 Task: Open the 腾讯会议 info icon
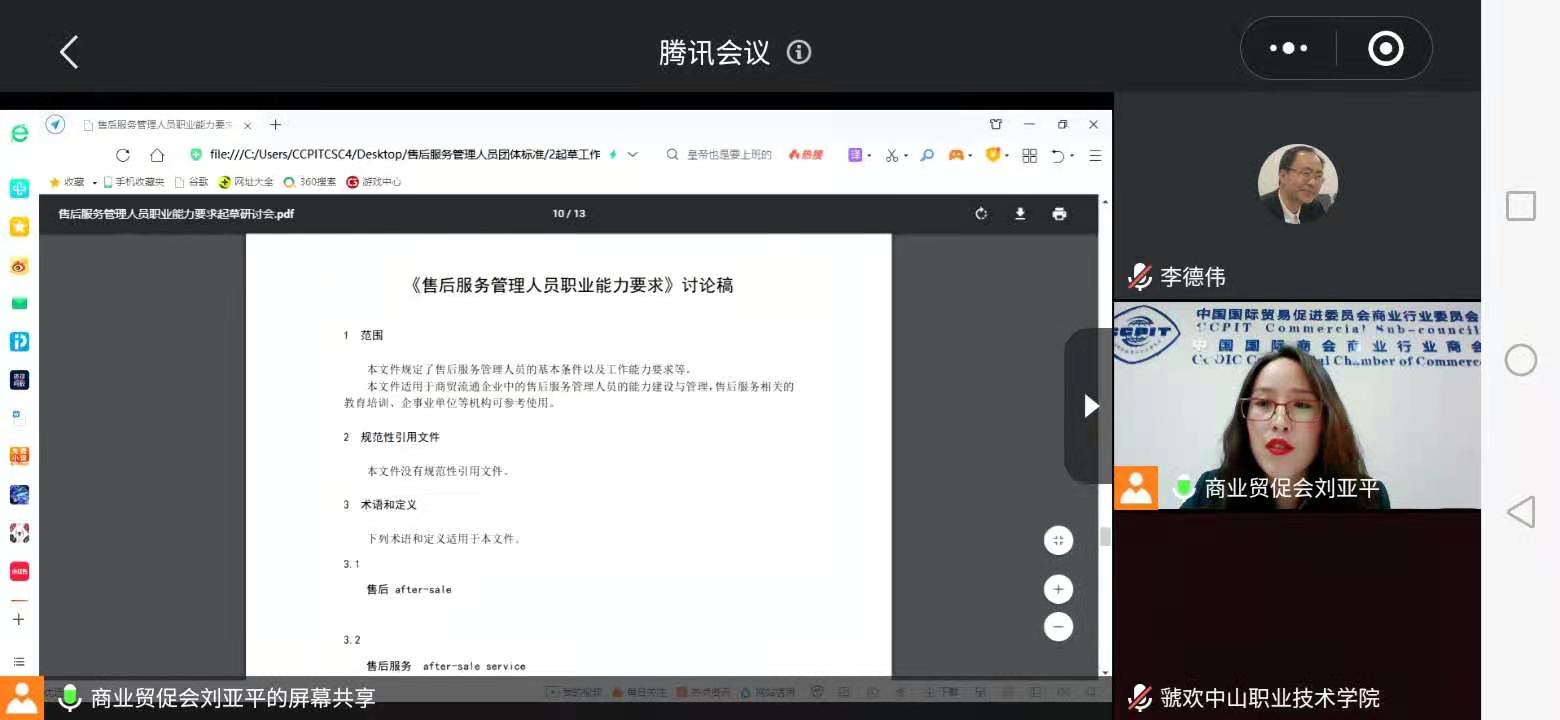799,52
